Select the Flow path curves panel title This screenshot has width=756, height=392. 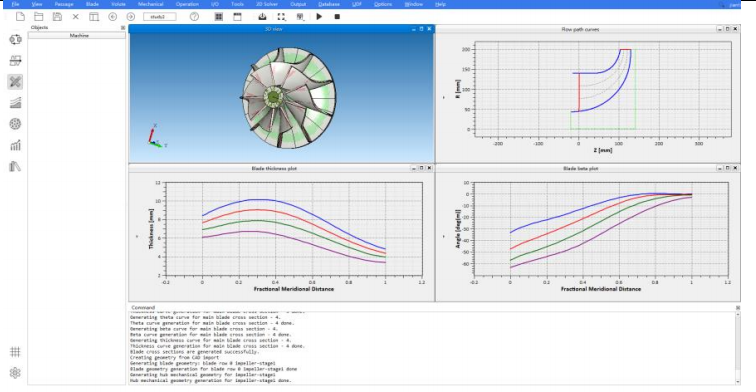tap(580, 29)
